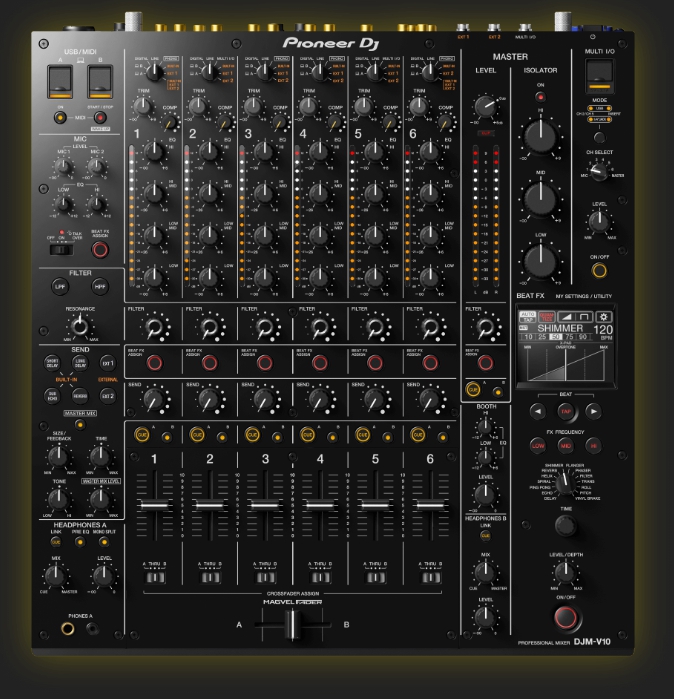Open utility settings gear on Beat FX display
Viewport: 674px width, 699px height.
pos(604,317)
